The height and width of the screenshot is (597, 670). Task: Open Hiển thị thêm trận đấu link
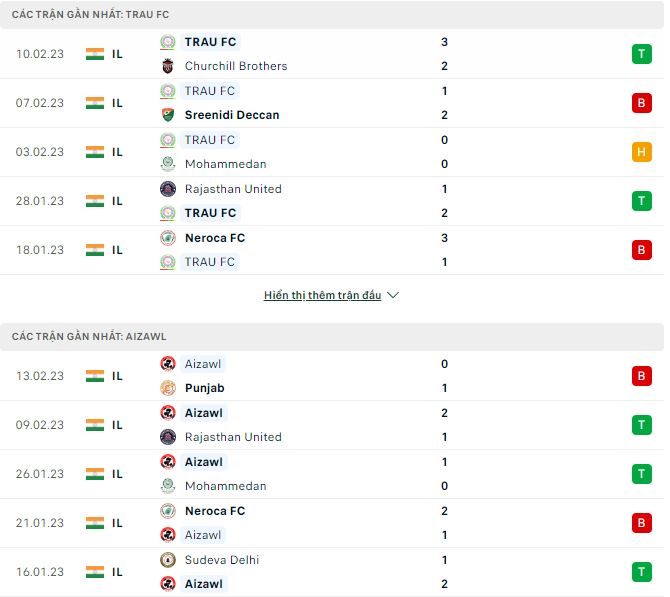[322, 296]
